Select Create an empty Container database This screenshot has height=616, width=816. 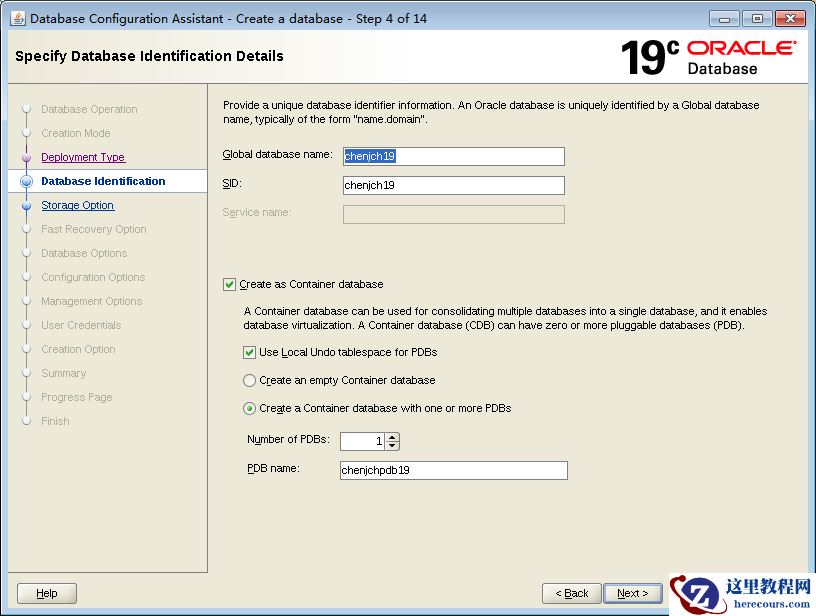(249, 380)
